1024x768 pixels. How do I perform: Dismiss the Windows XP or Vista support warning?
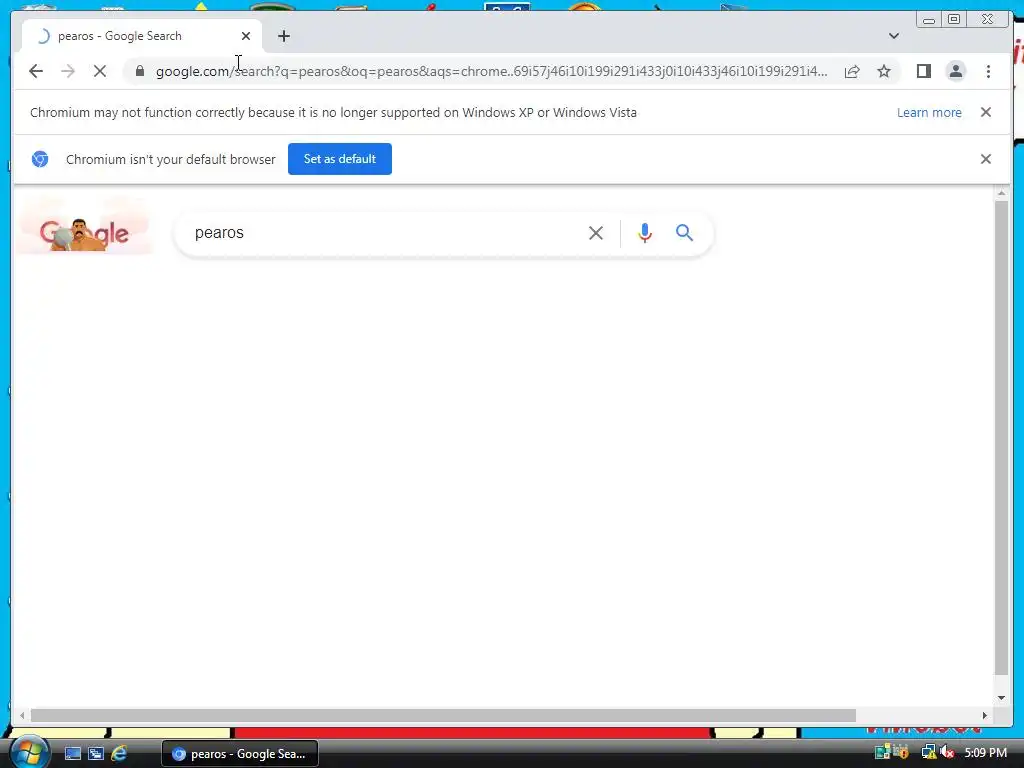[985, 112]
